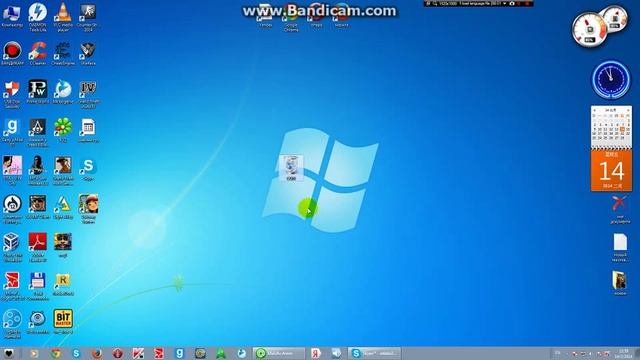Launch Rockstar yellow R shortcut
The height and width of the screenshot is (360, 640).
[63, 283]
